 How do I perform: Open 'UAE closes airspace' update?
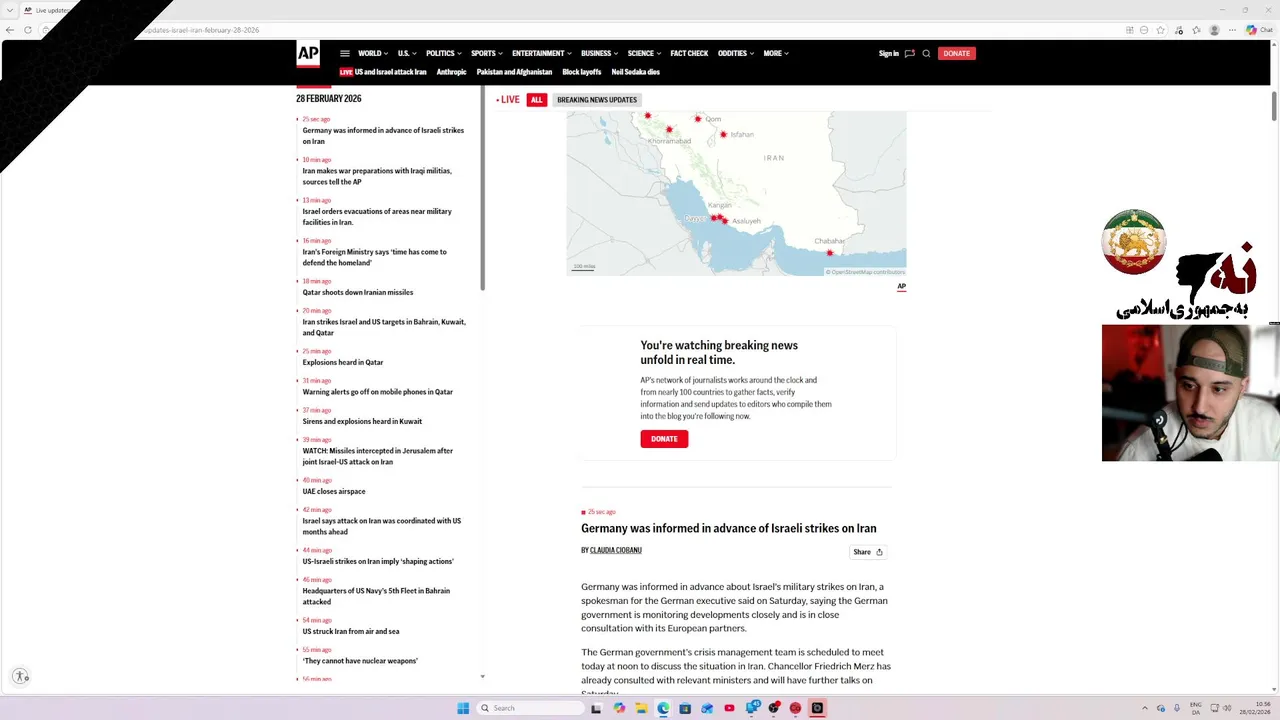click(334, 492)
